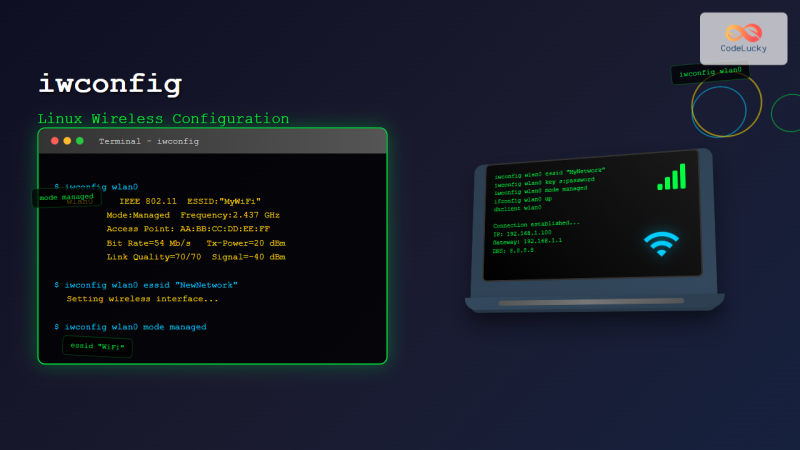Select the "mode managed" floating tag
Viewport: 800px width, 450px height.
(x=66, y=198)
